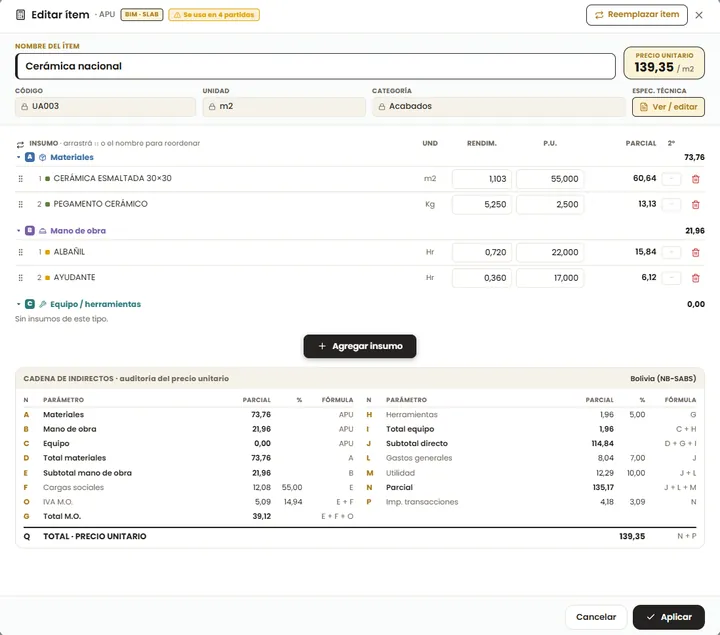Edit the rendimiento 1,103 of CERÁMICA ESMALTADA
The image size is (720, 635).
(482, 179)
